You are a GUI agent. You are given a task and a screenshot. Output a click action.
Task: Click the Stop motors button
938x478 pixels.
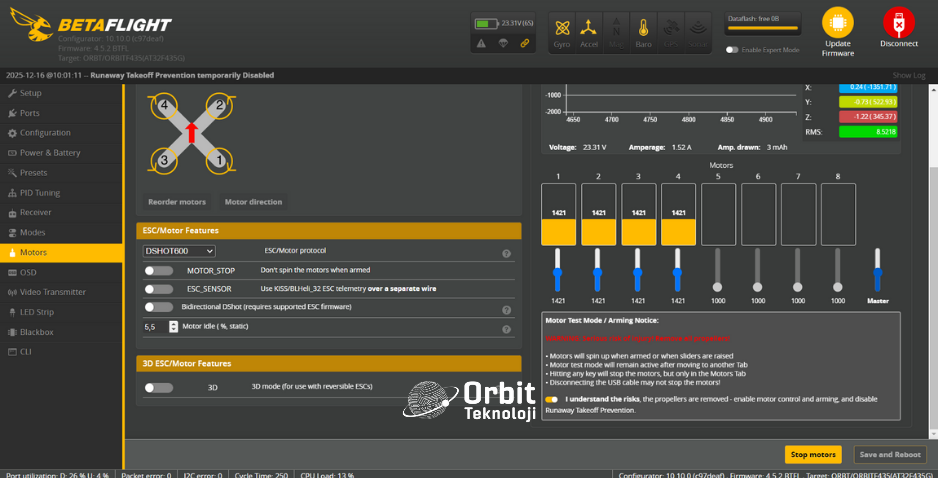[812, 454]
